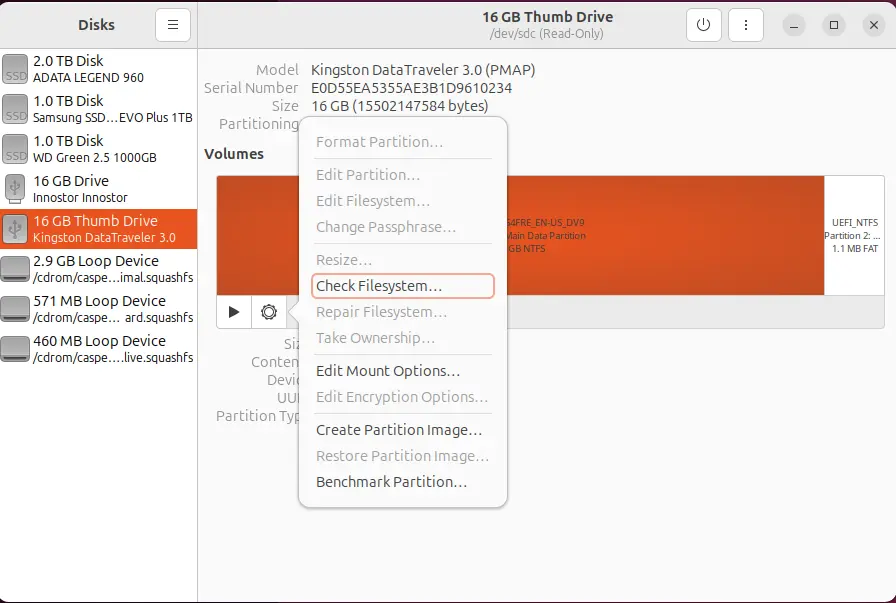Click the disabled Resize entry

403,260
